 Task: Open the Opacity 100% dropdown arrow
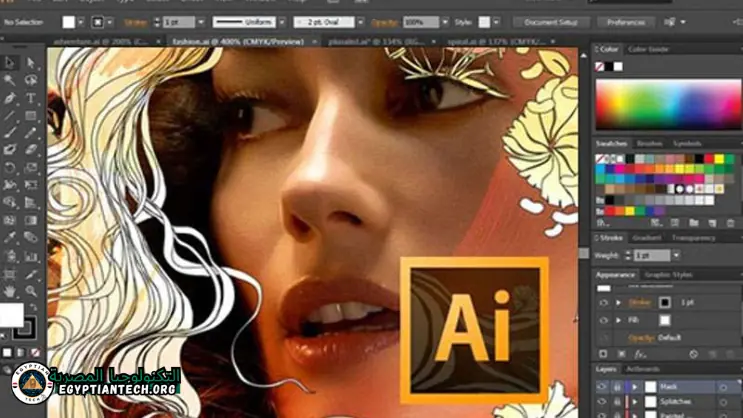tap(445, 22)
